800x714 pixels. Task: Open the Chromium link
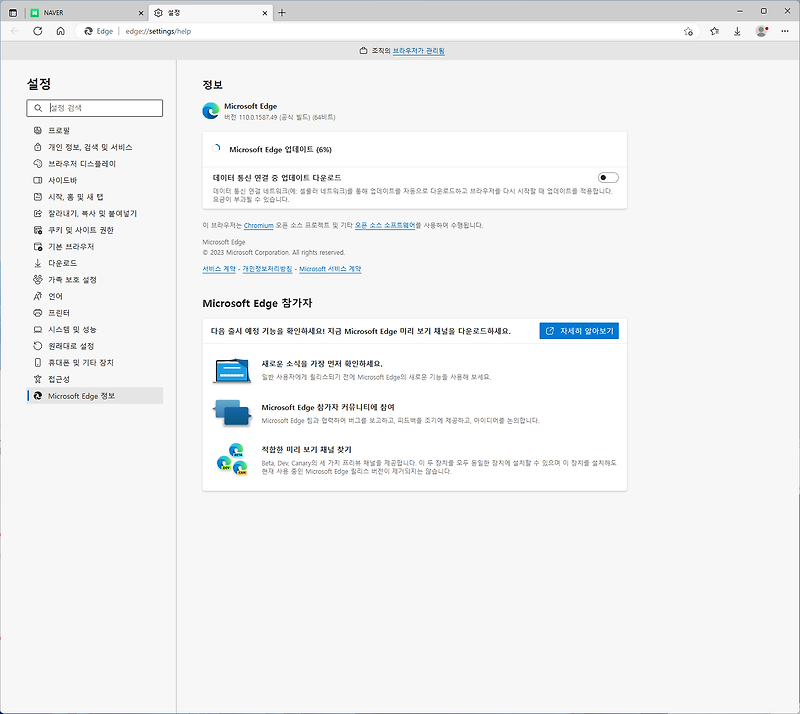(259, 225)
